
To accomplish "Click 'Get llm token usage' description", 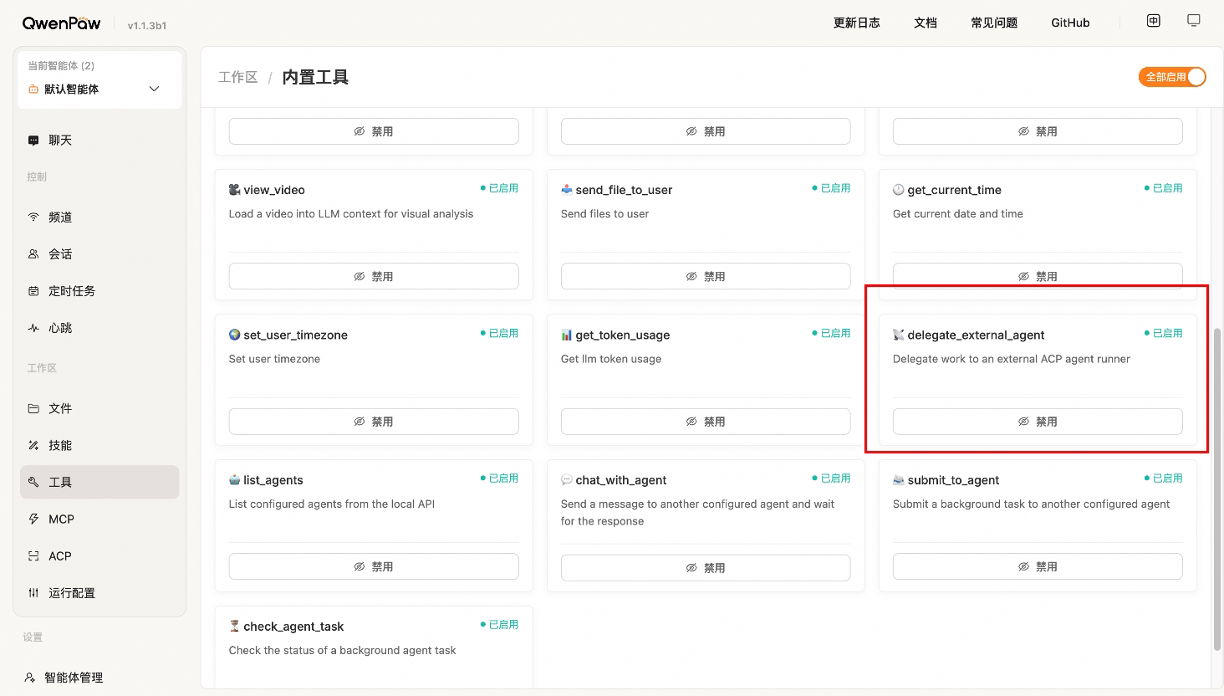I will click(x=611, y=359).
